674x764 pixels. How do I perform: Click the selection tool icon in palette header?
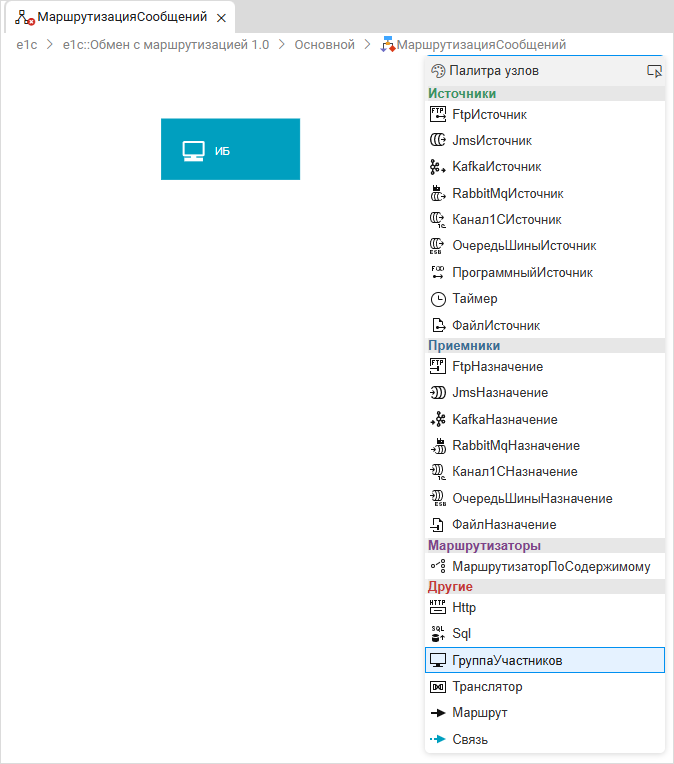pyautogui.click(x=654, y=71)
